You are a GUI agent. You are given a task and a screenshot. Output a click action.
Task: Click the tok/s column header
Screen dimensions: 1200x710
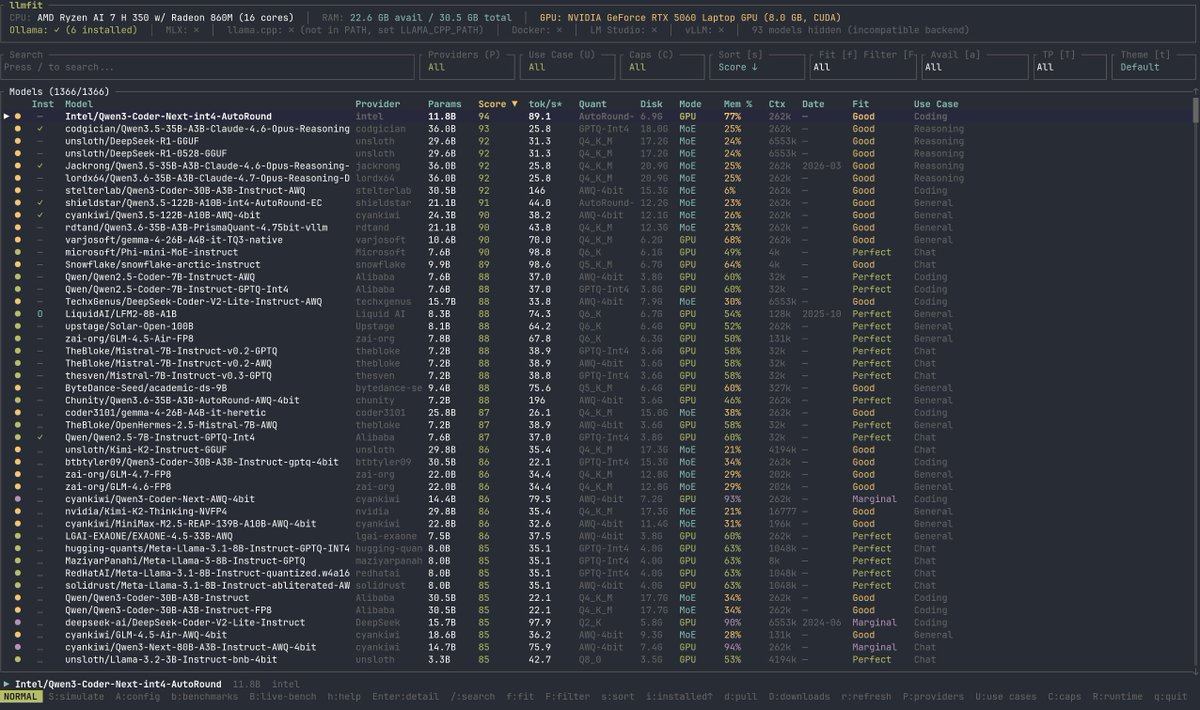click(545, 104)
